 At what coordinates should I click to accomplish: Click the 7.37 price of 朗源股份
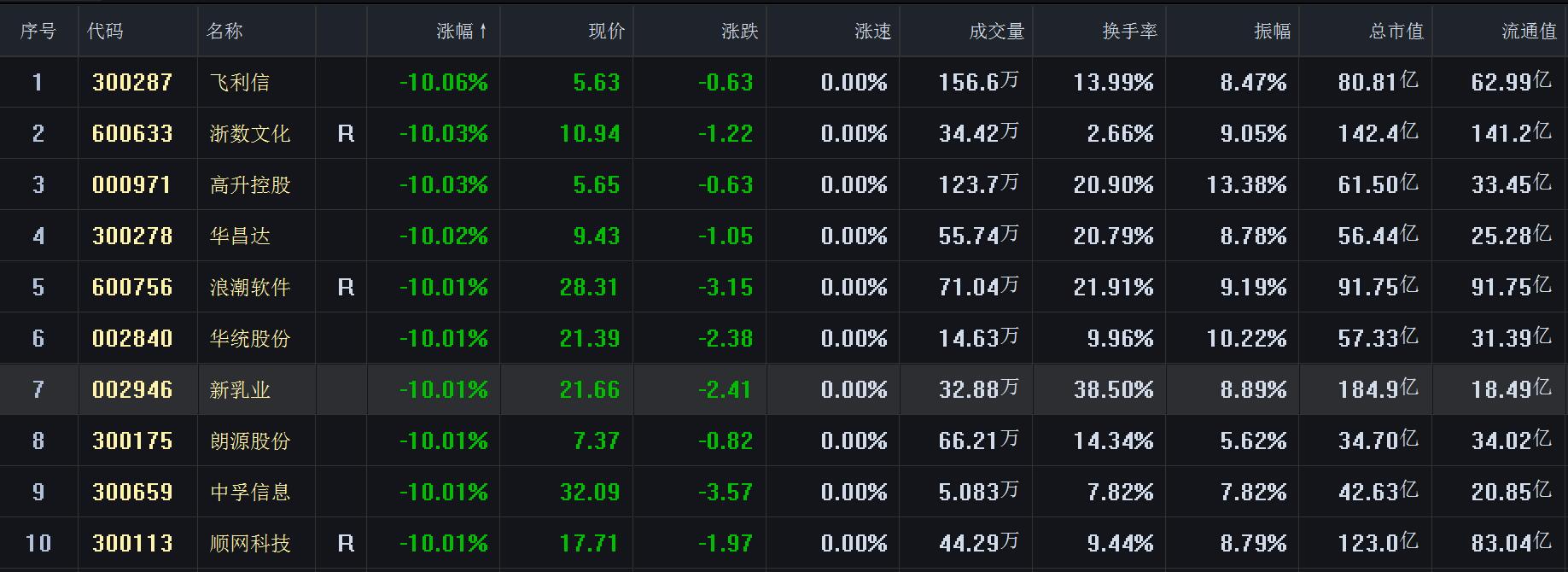click(597, 441)
